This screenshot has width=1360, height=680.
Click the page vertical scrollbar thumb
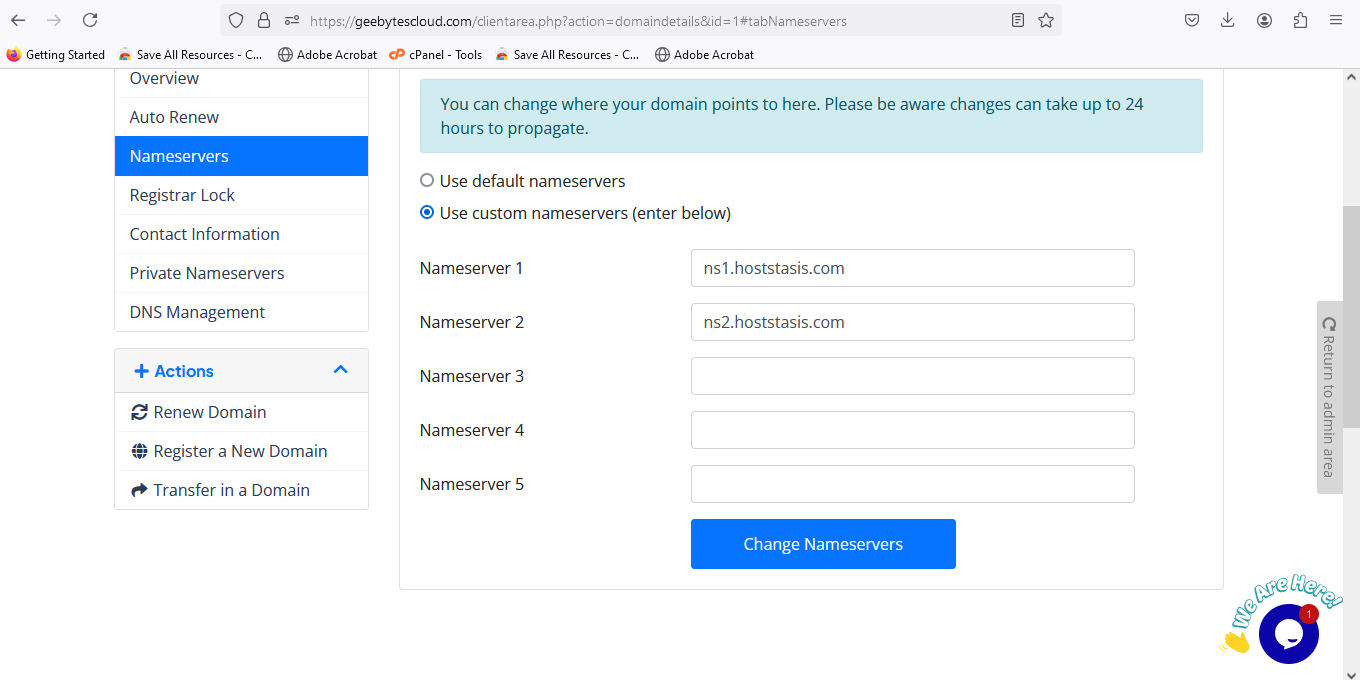click(x=1350, y=315)
